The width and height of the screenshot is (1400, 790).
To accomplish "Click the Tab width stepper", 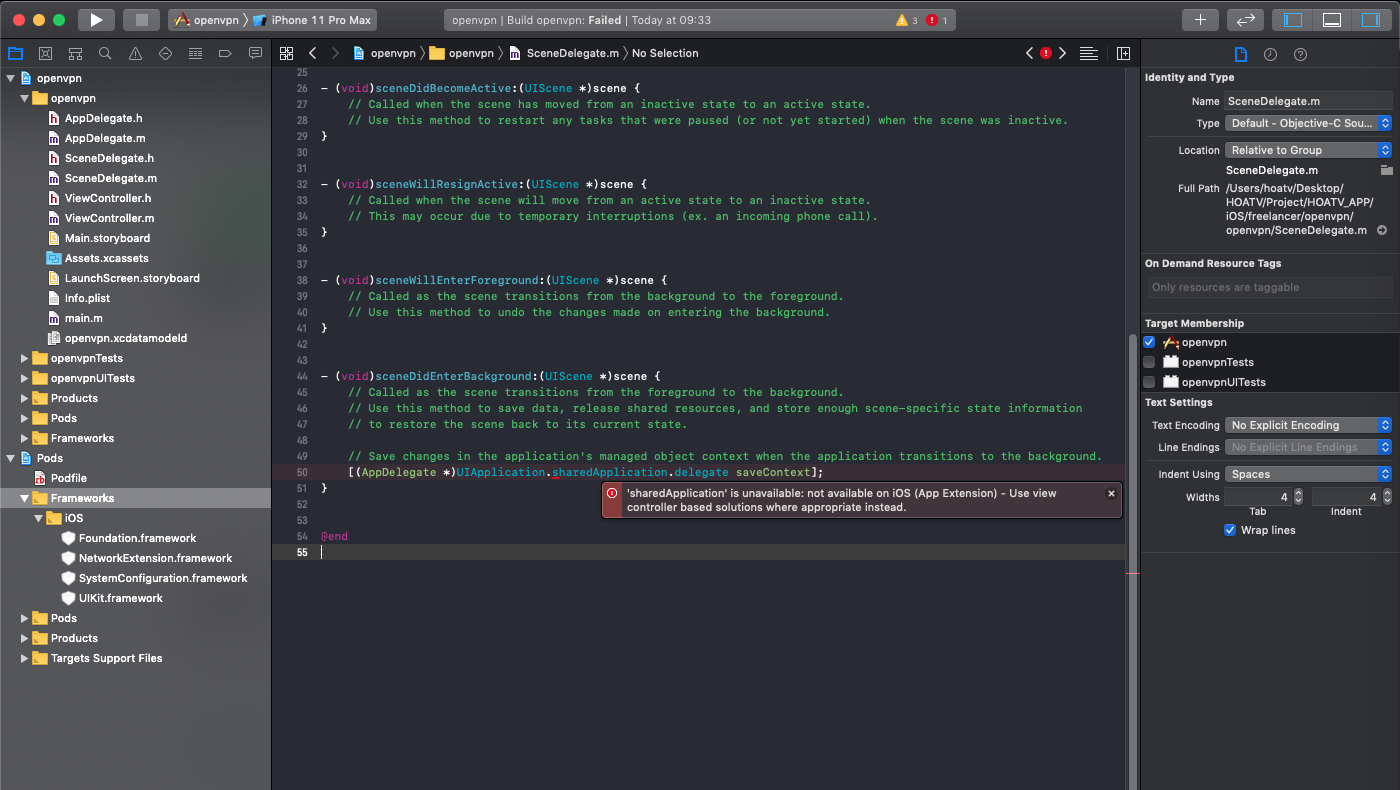I will (x=1298, y=496).
